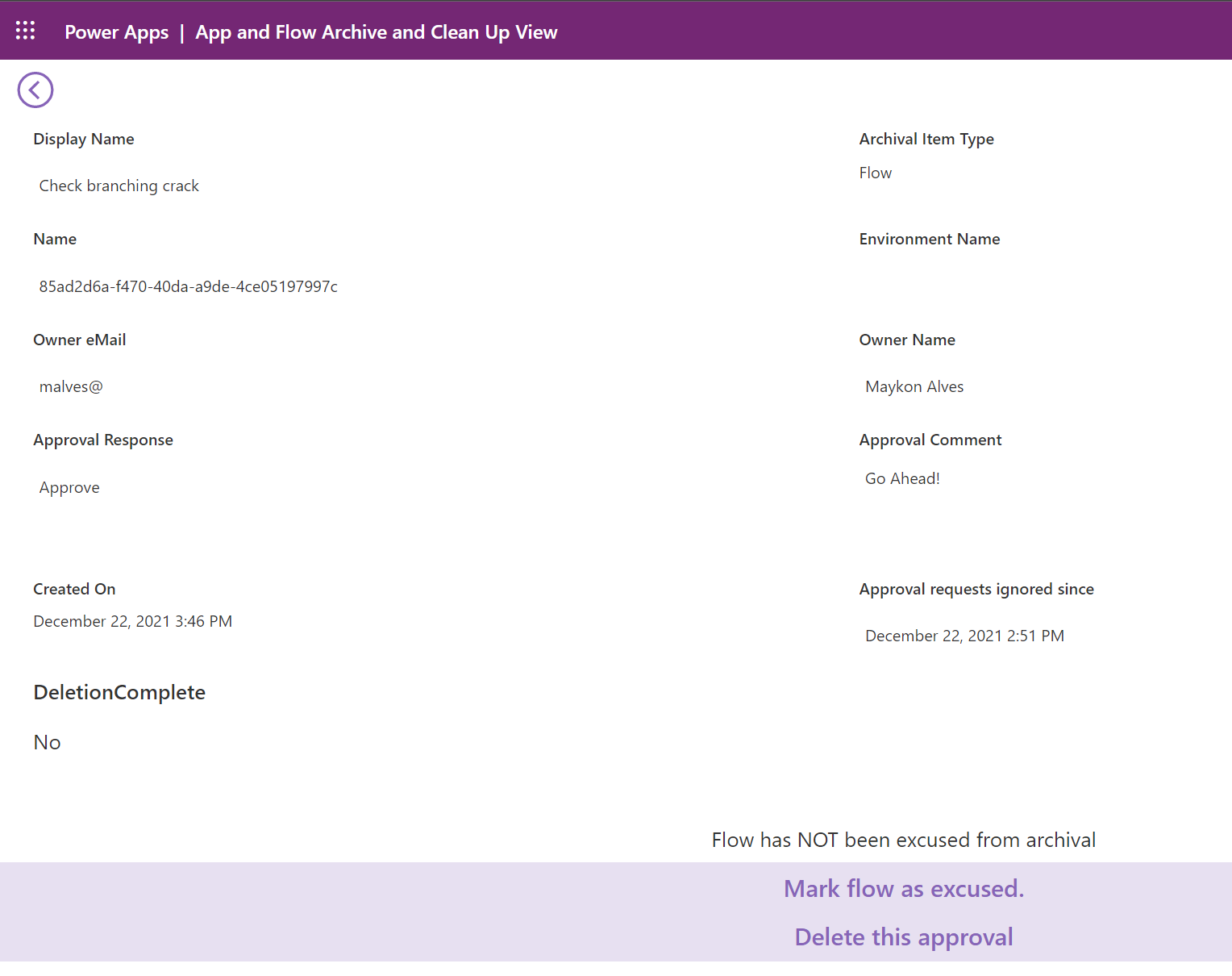This screenshot has width=1232, height=976.
Task: Select the DeletionComplete value No
Action: click(47, 741)
